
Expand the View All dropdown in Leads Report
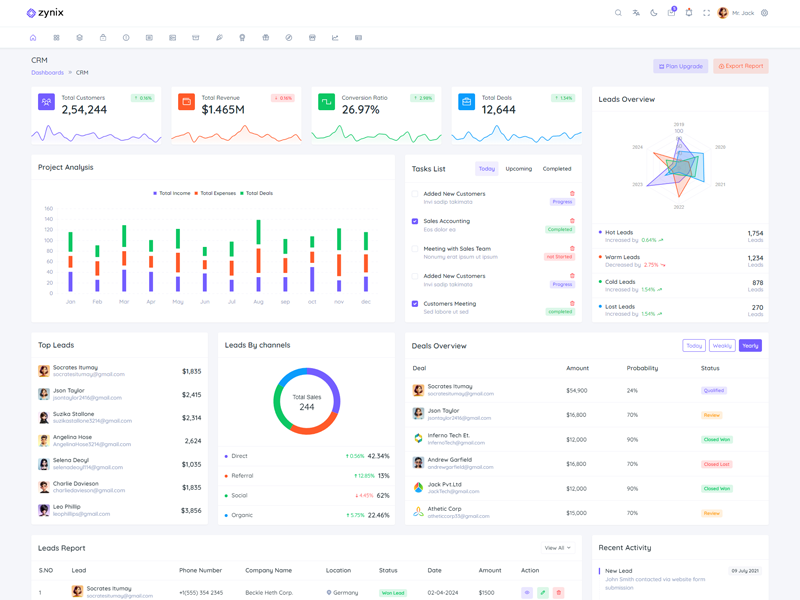557,548
